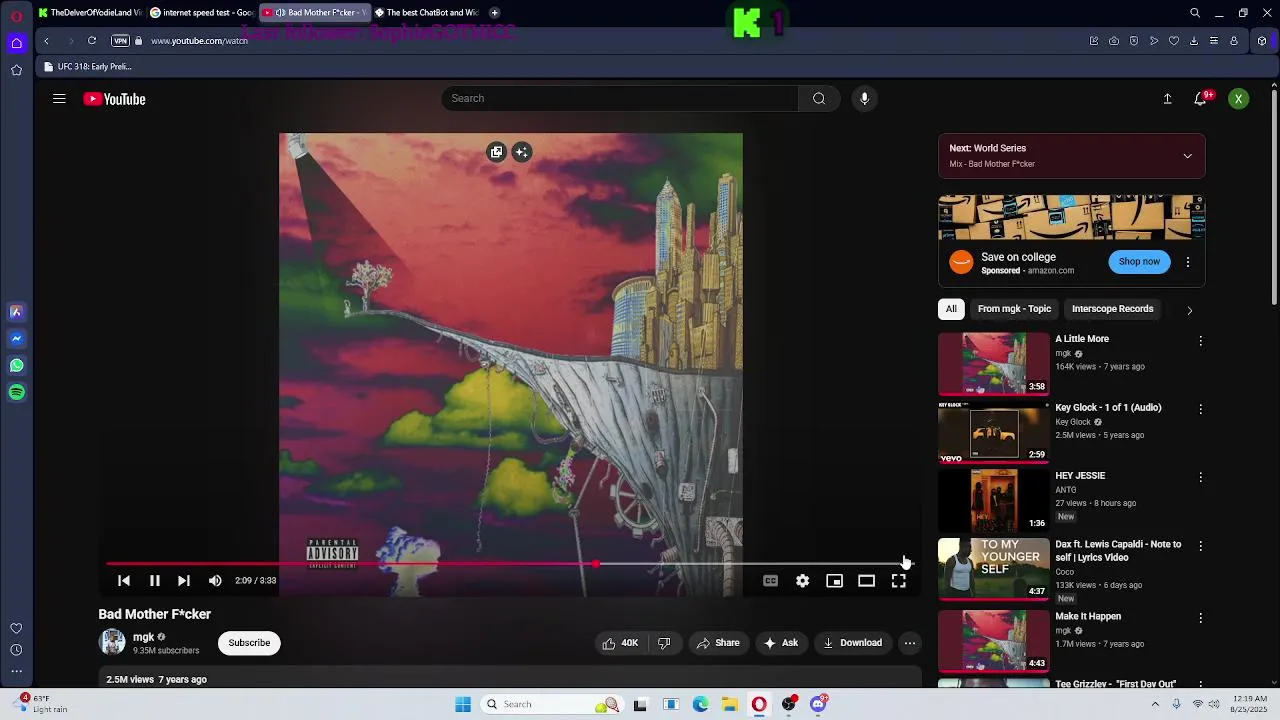
Task: Open A Little More video thumbnail
Action: [x=993, y=364]
